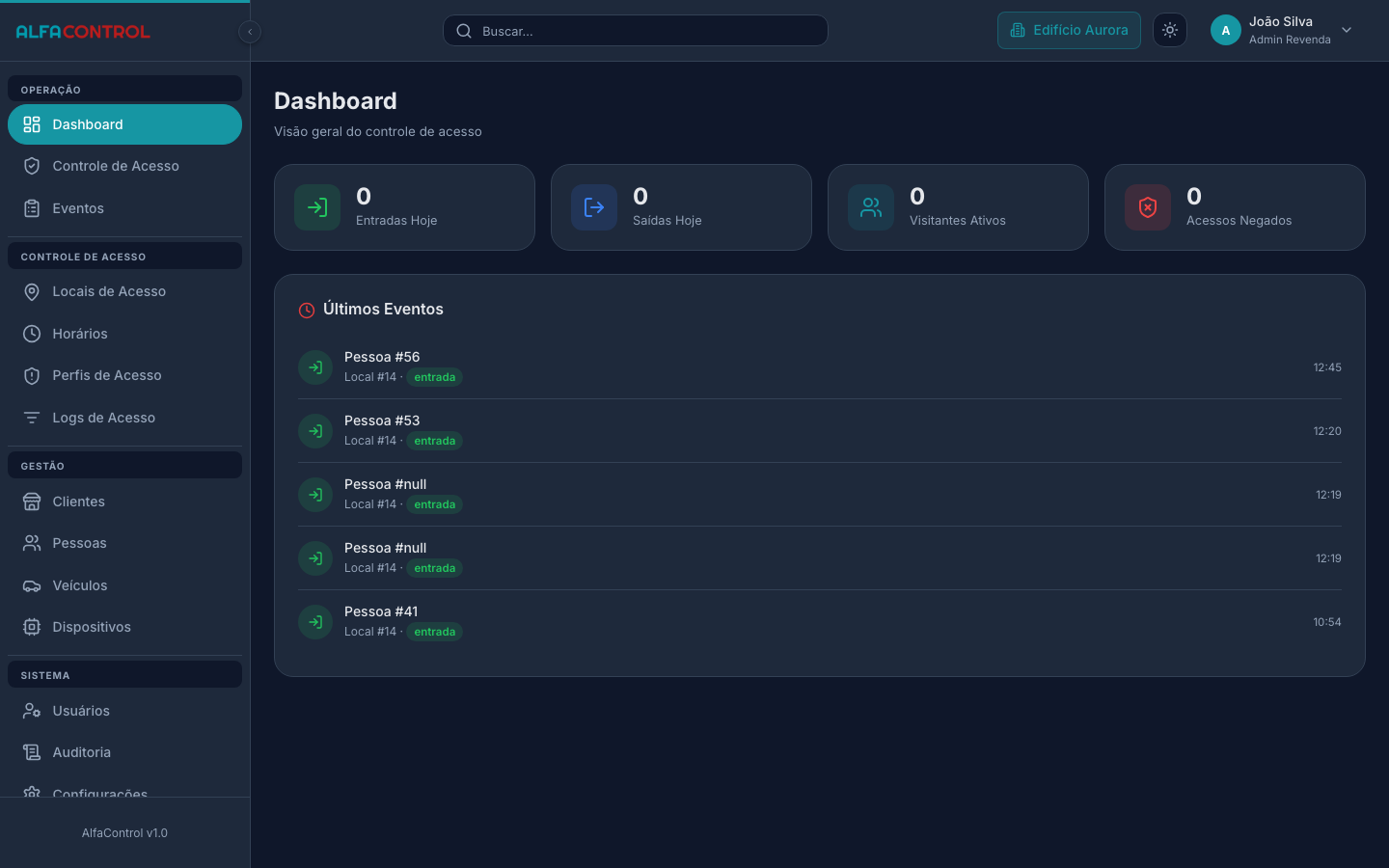Click the car icon beside Veículos
1389x868 pixels.
32,585
